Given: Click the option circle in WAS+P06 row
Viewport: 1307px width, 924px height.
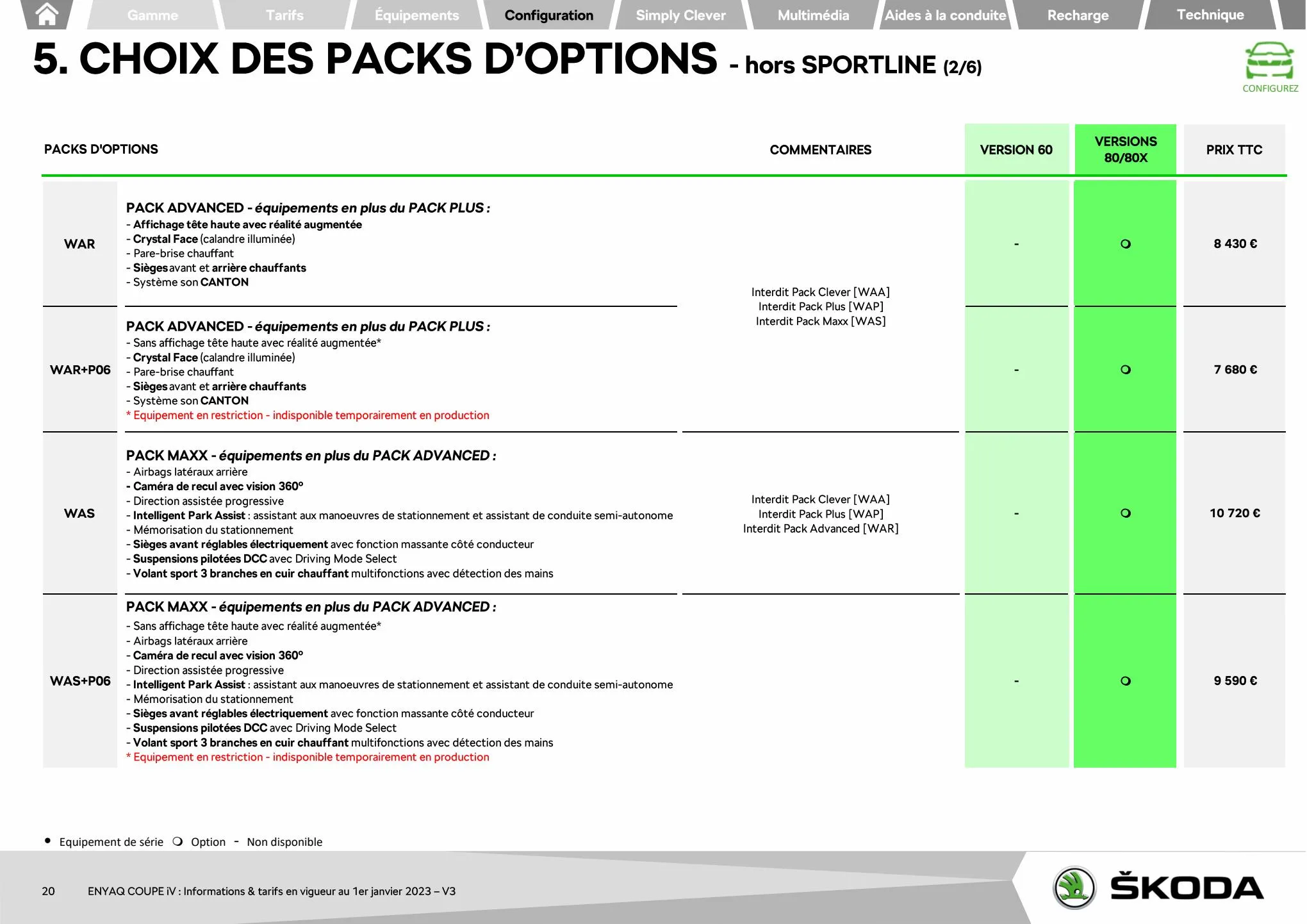Looking at the screenshot, I should (x=1126, y=681).
